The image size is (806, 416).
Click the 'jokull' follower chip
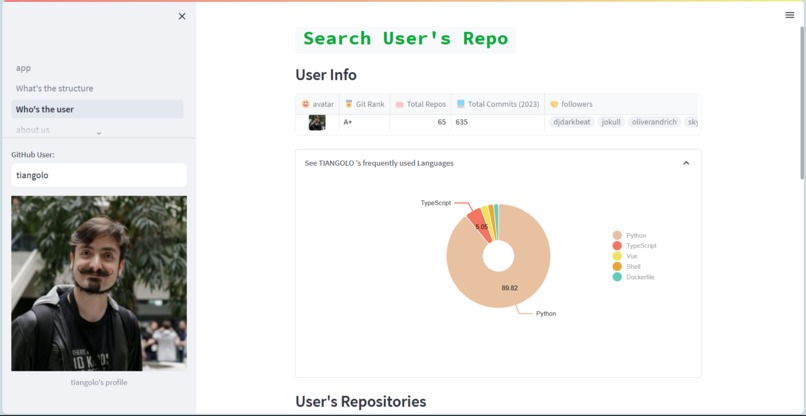(611, 122)
